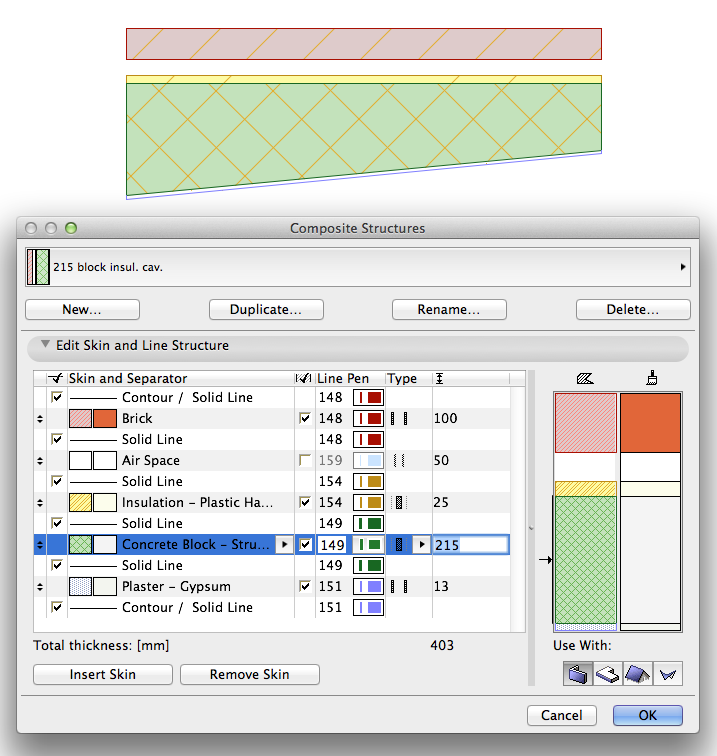
Task: Select the Shell tool in Use With
Action: [x=668, y=674]
